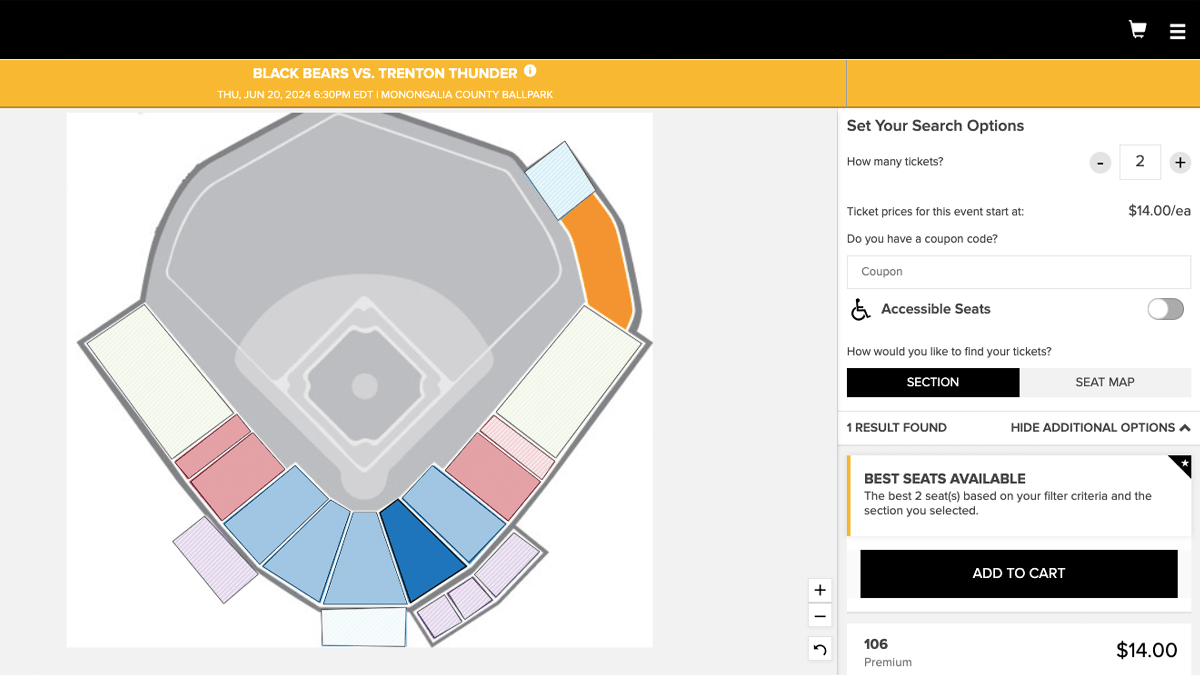Click the Add to Cart button
The image size is (1200, 675).
coord(1018,573)
